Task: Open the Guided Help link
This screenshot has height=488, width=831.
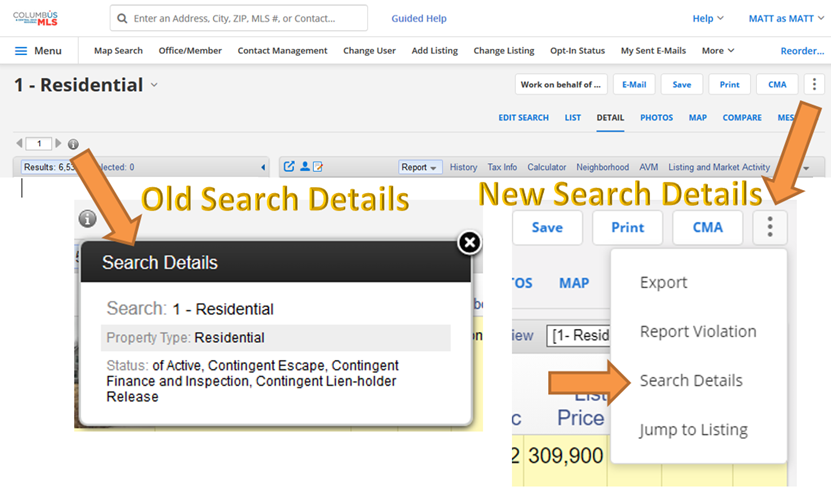Action: point(419,18)
